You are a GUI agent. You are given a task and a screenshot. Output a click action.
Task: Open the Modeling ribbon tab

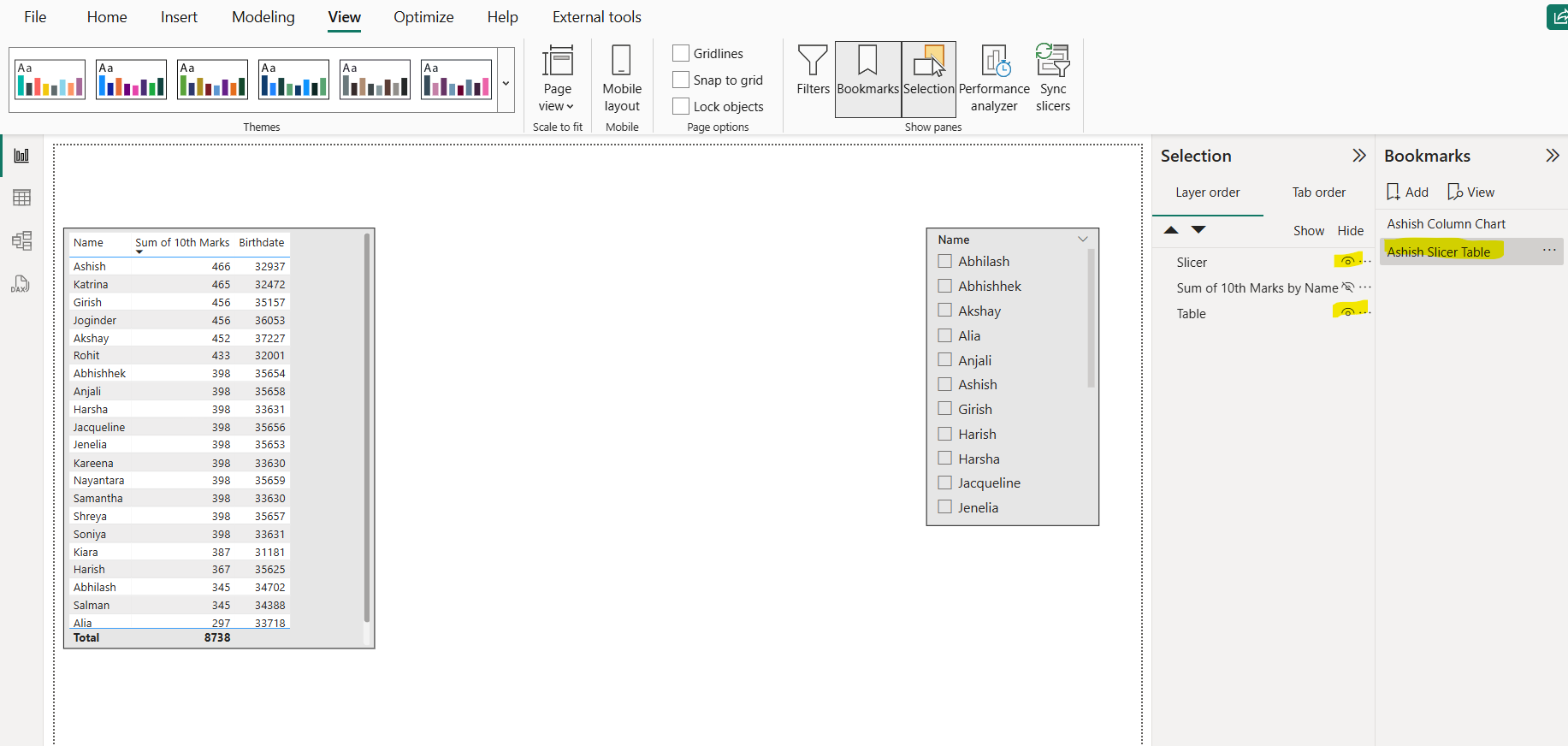click(263, 17)
